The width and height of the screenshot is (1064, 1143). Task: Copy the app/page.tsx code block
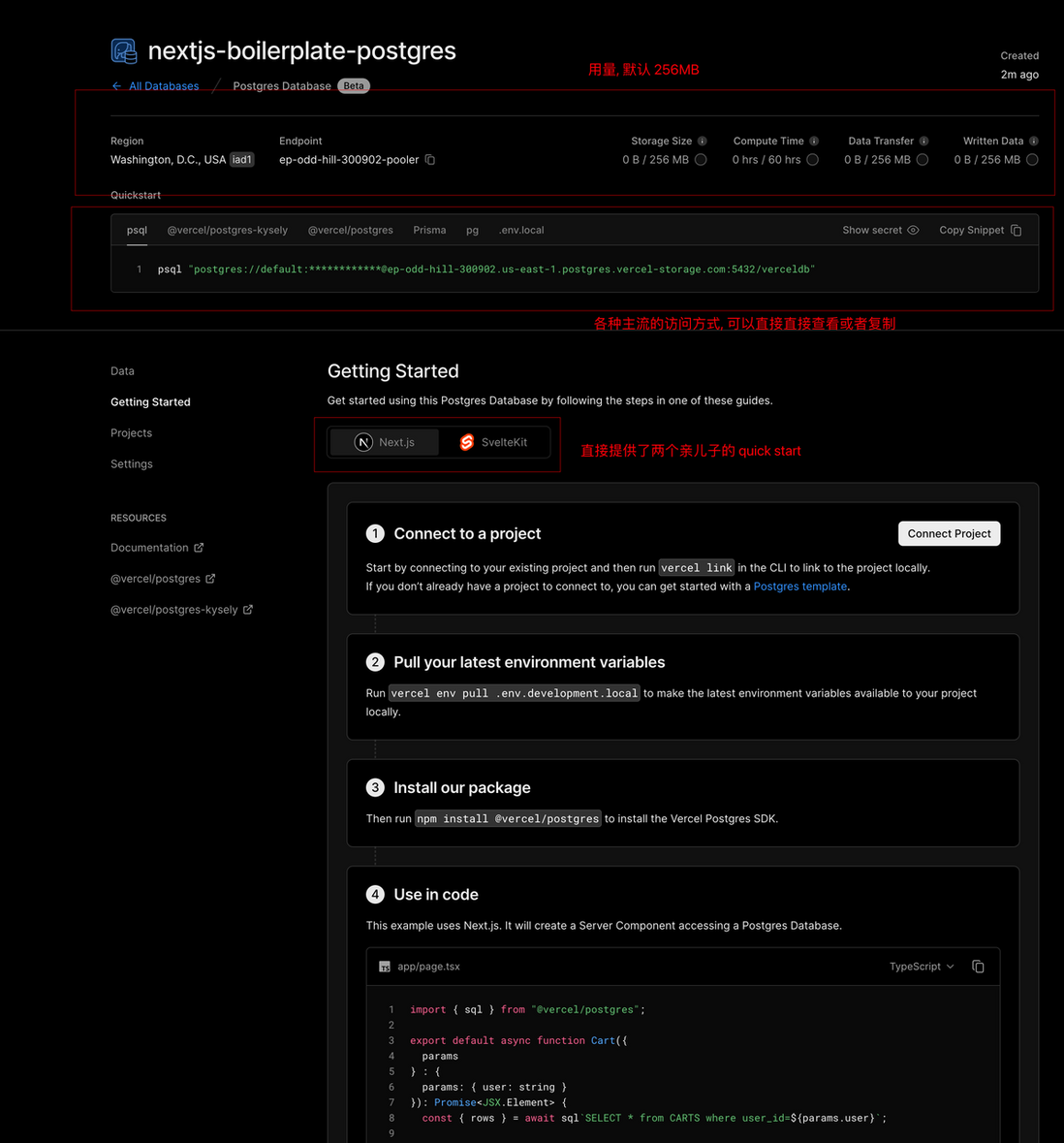coord(978,967)
